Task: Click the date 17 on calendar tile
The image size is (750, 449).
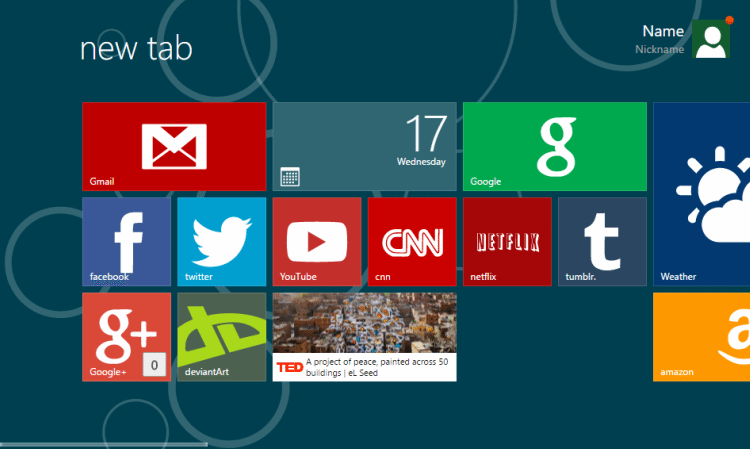Action: pyautogui.click(x=426, y=133)
